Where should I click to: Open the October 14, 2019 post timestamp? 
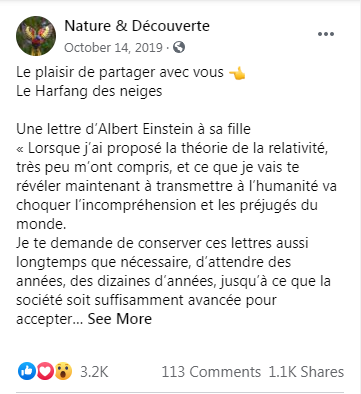tap(113, 48)
